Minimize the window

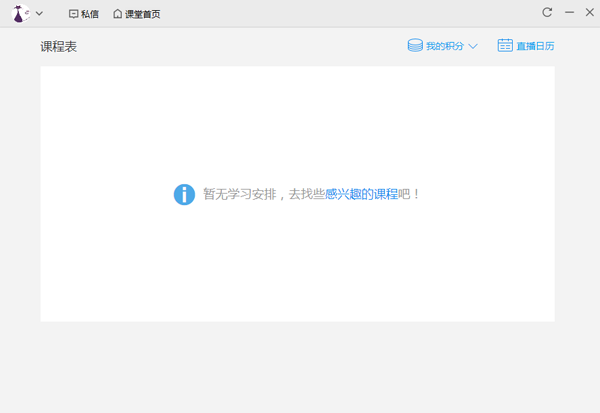click(x=569, y=12)
